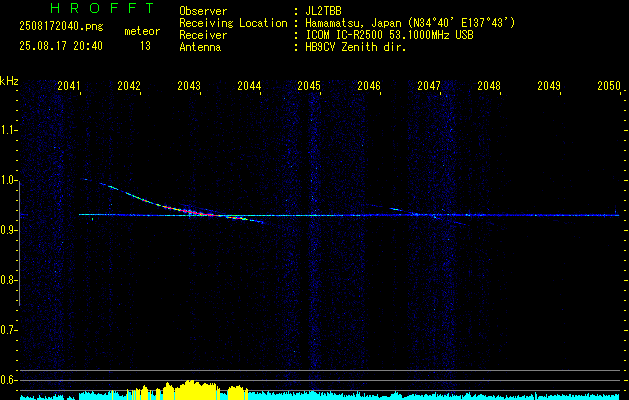This screenshot has height=400, width=629.
Task: Click the 0.6 kHz axis label
Action: [x=9, y=380]
